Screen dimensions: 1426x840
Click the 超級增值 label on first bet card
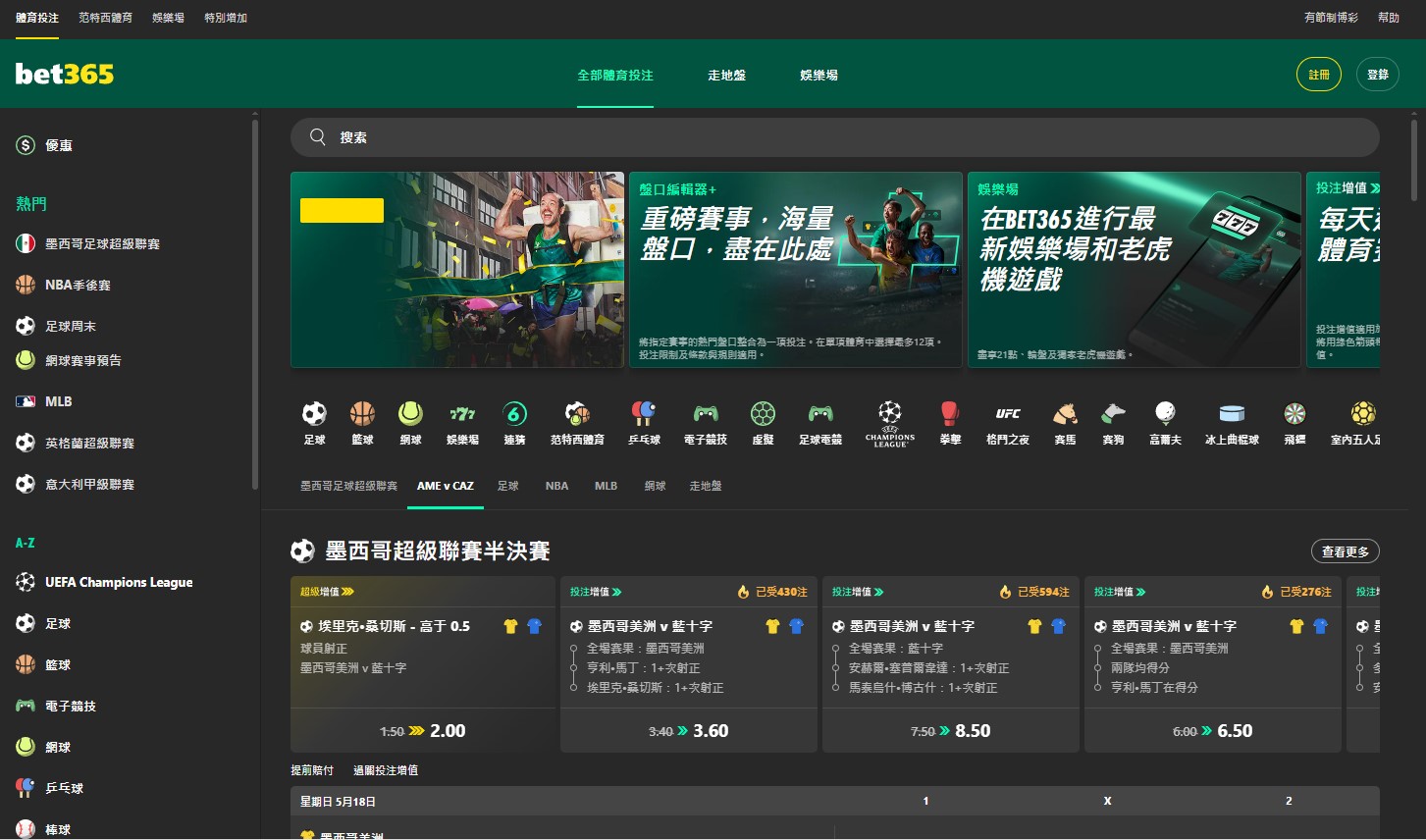pyautogui.click(x=327, y=592)
